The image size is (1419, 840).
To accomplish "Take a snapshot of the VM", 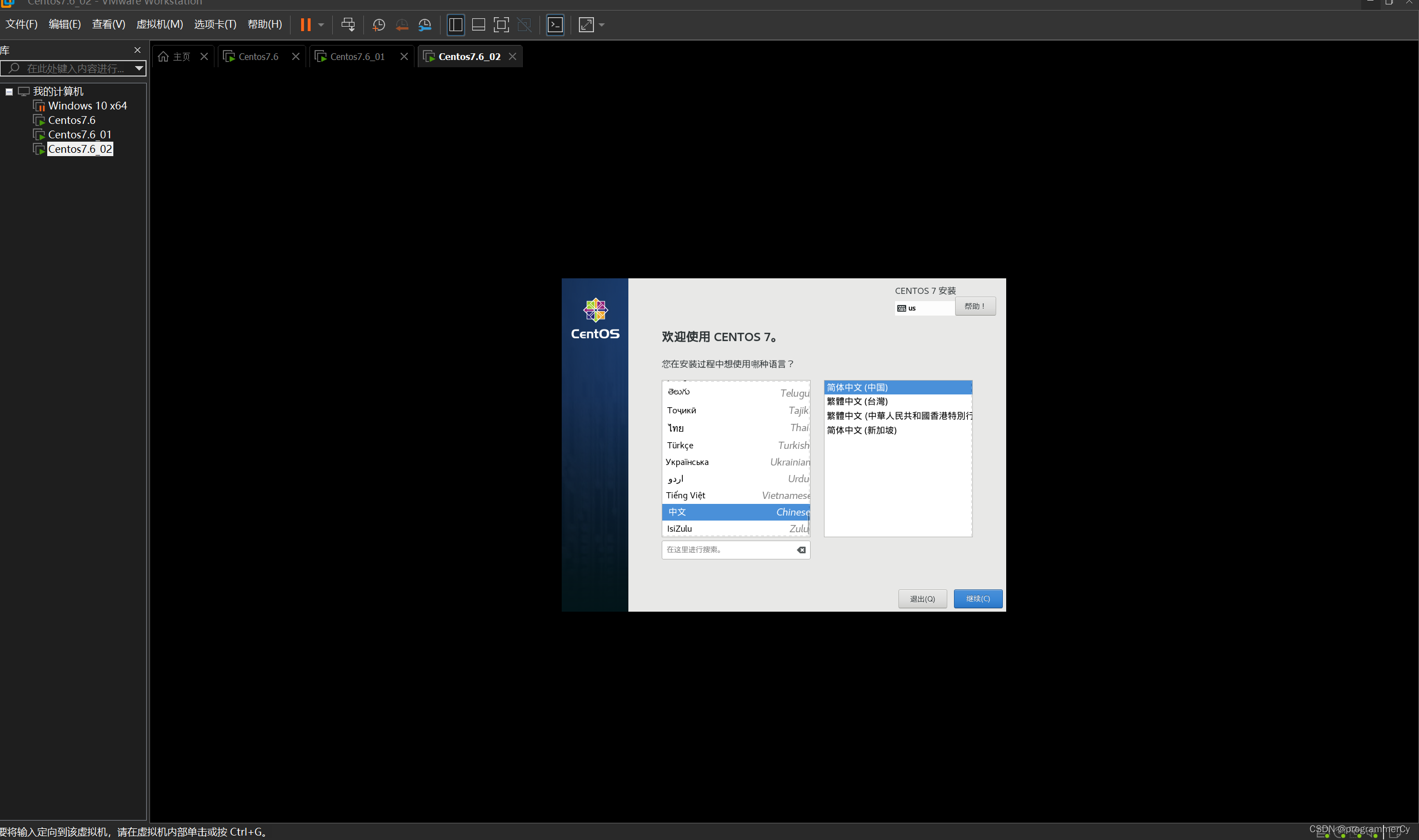I will point(378,24).
